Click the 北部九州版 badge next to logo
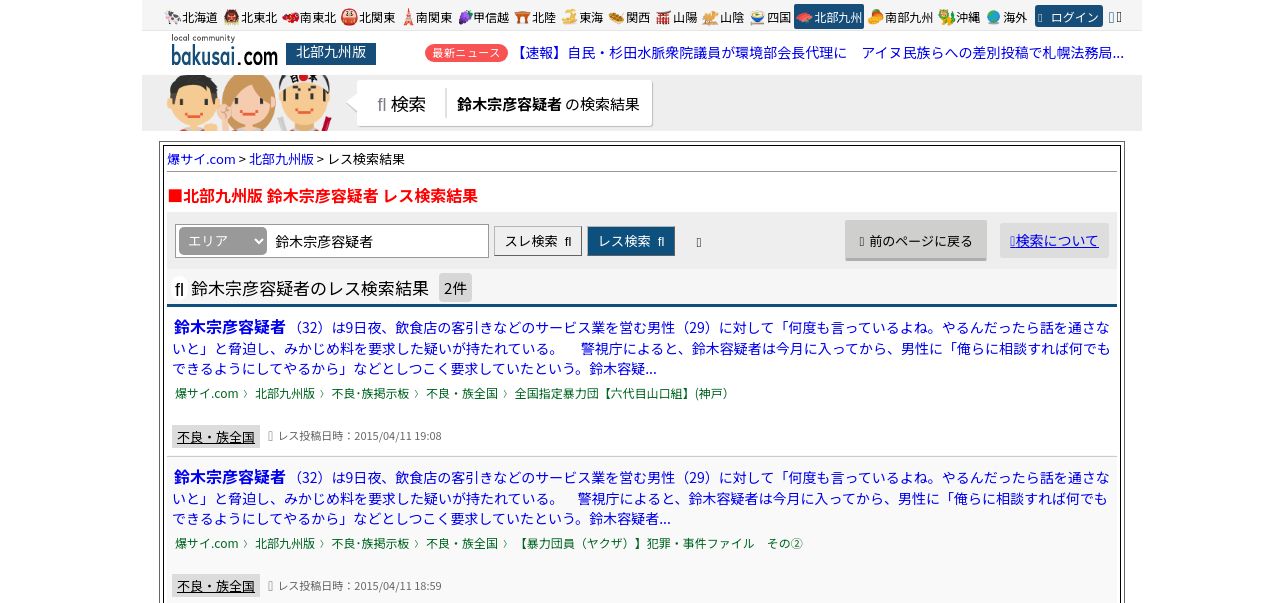The height and width of the screenshot is (603, 1284). (331, 53)
